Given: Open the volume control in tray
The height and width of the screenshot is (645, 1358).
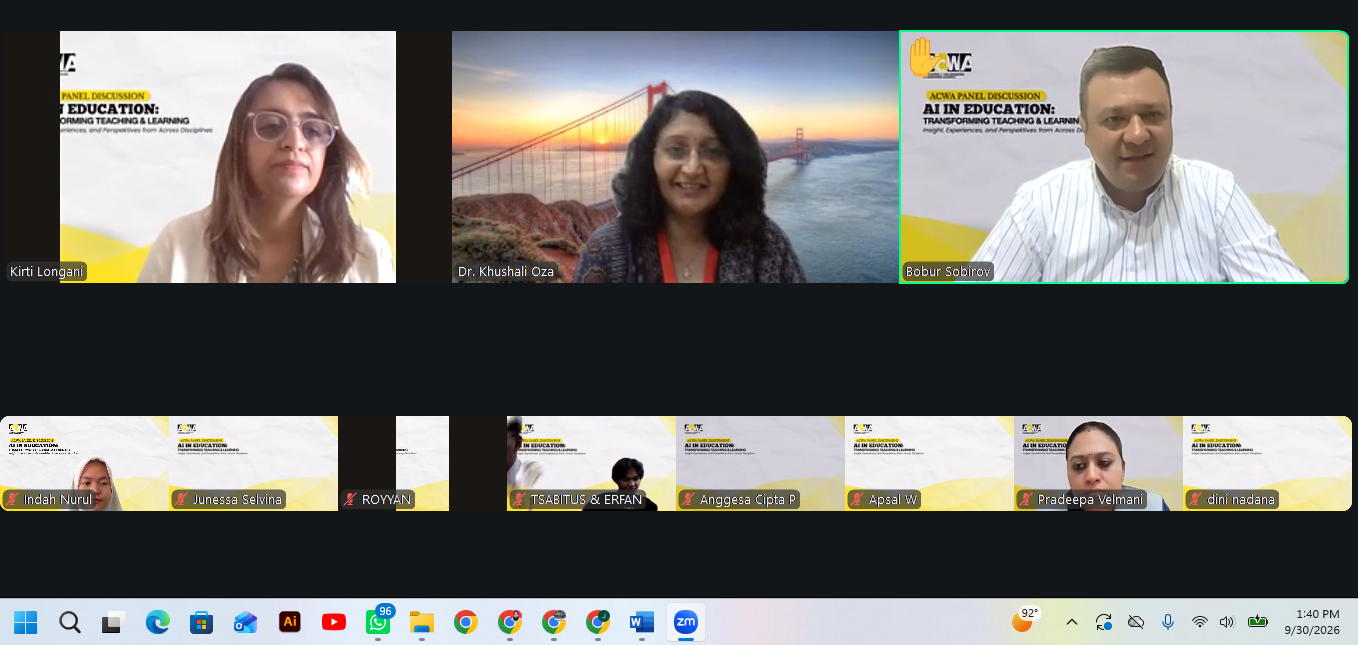Looking at the screenshot, I should pos(1227,622).
